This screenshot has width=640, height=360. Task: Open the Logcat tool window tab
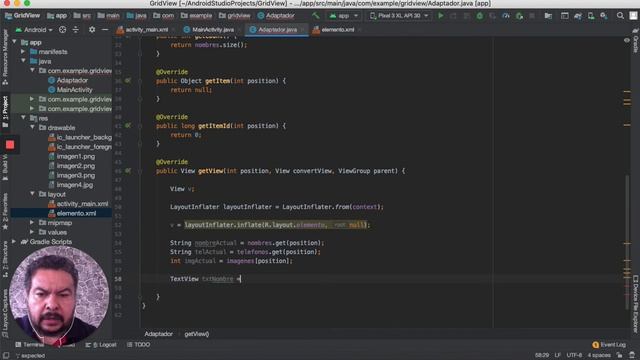click(x=101, y=345)
